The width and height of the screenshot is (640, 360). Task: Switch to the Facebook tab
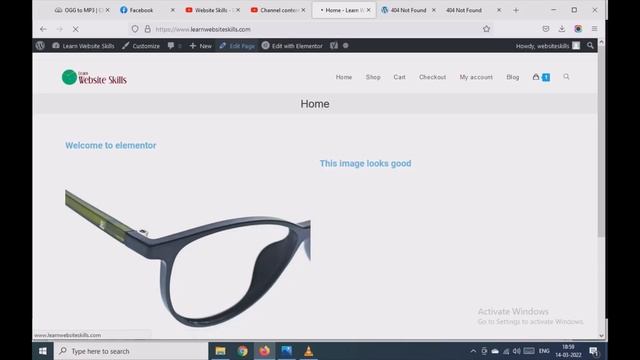coord(141,10)
